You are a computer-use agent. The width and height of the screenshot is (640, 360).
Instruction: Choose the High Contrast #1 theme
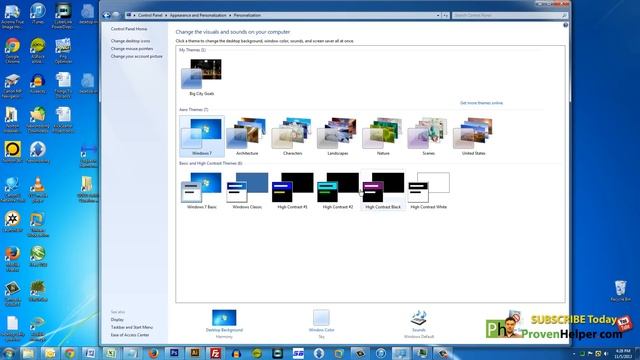(292, 190)
